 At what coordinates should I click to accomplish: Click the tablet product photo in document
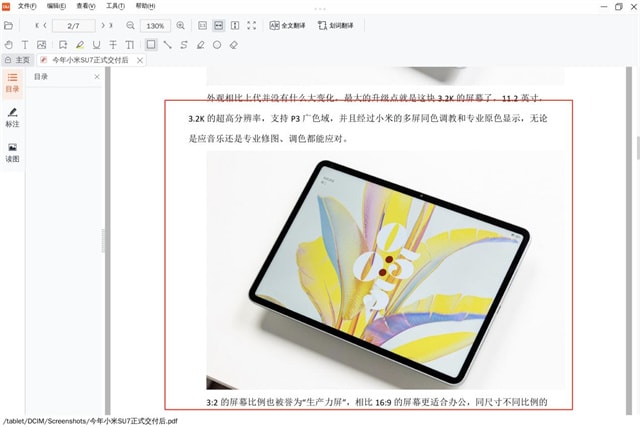[385, 270]
